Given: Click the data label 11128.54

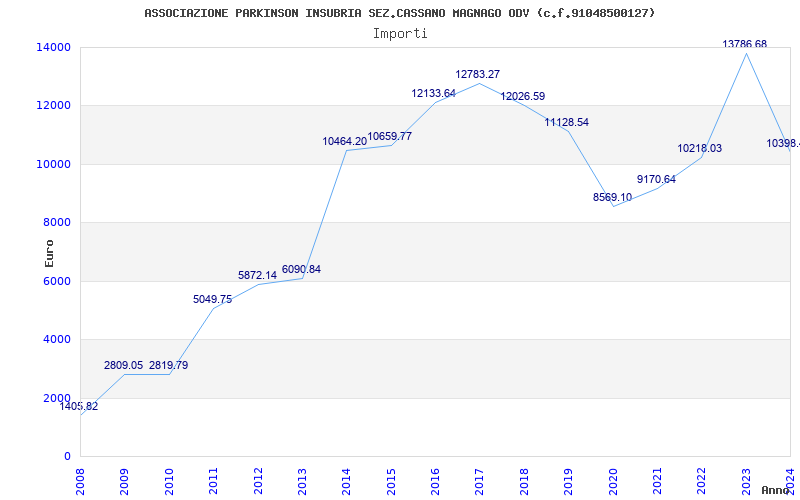Looking at the screenshot, I should [566, 122].
